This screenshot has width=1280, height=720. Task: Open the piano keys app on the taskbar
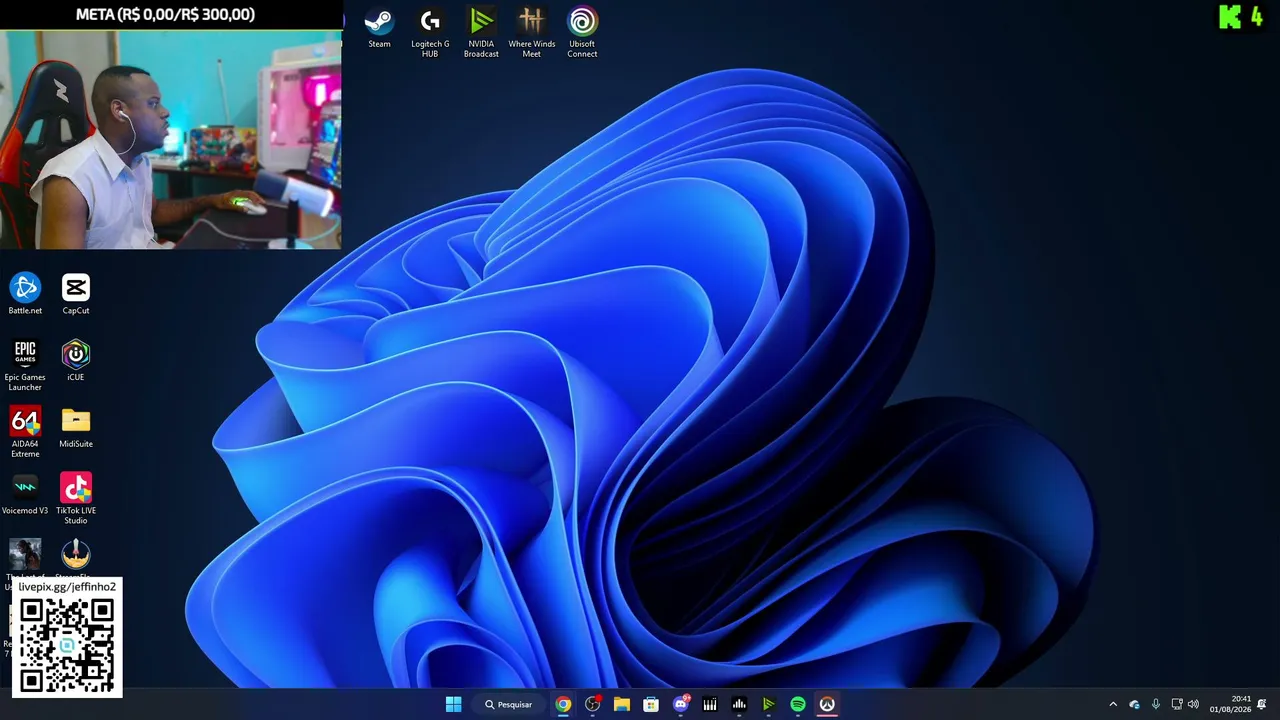pyautogui.click(x=710, y=704)
